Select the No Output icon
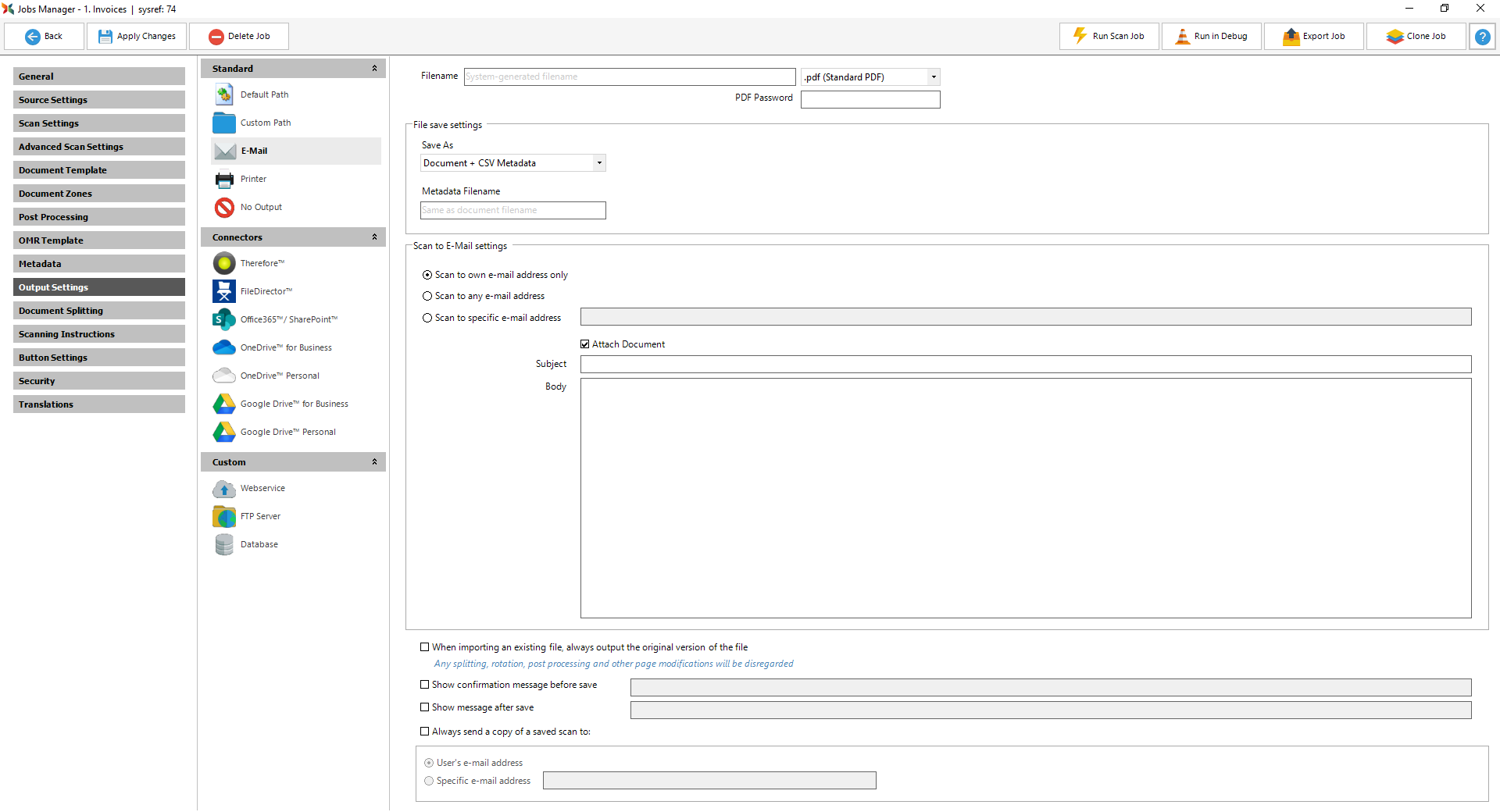Image resolution: width=1500 pixels, height=812 pixels. [224, 207]
